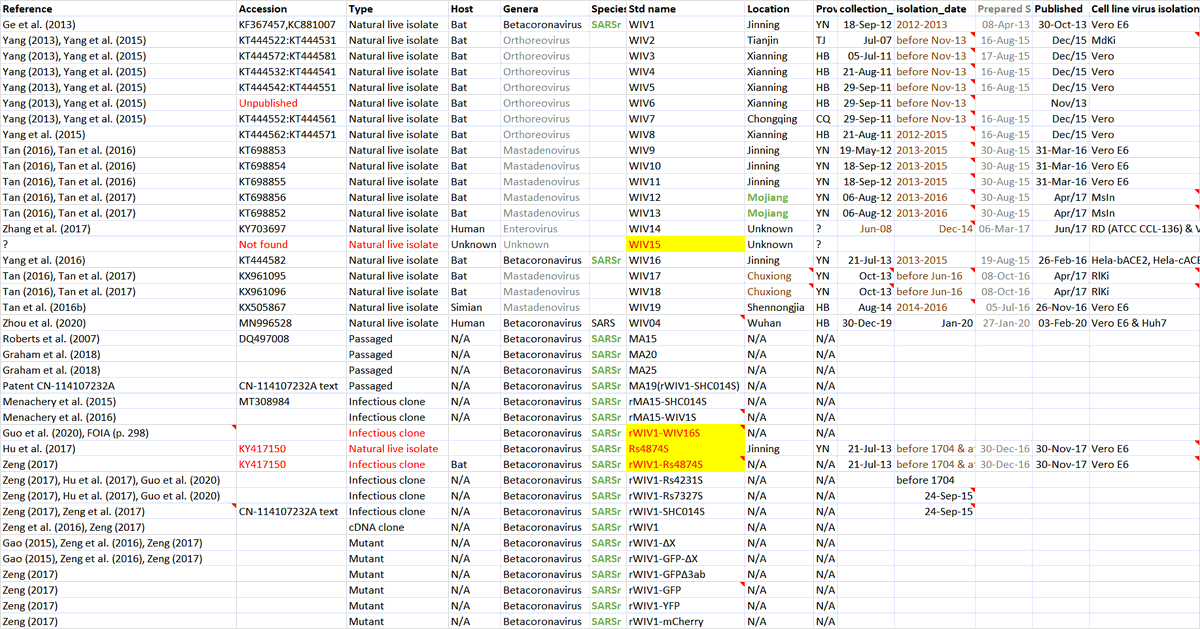The width and height of the screenshot is (1200, 629).
Task: Click the Simian host cell
Action: pos(467,307)
